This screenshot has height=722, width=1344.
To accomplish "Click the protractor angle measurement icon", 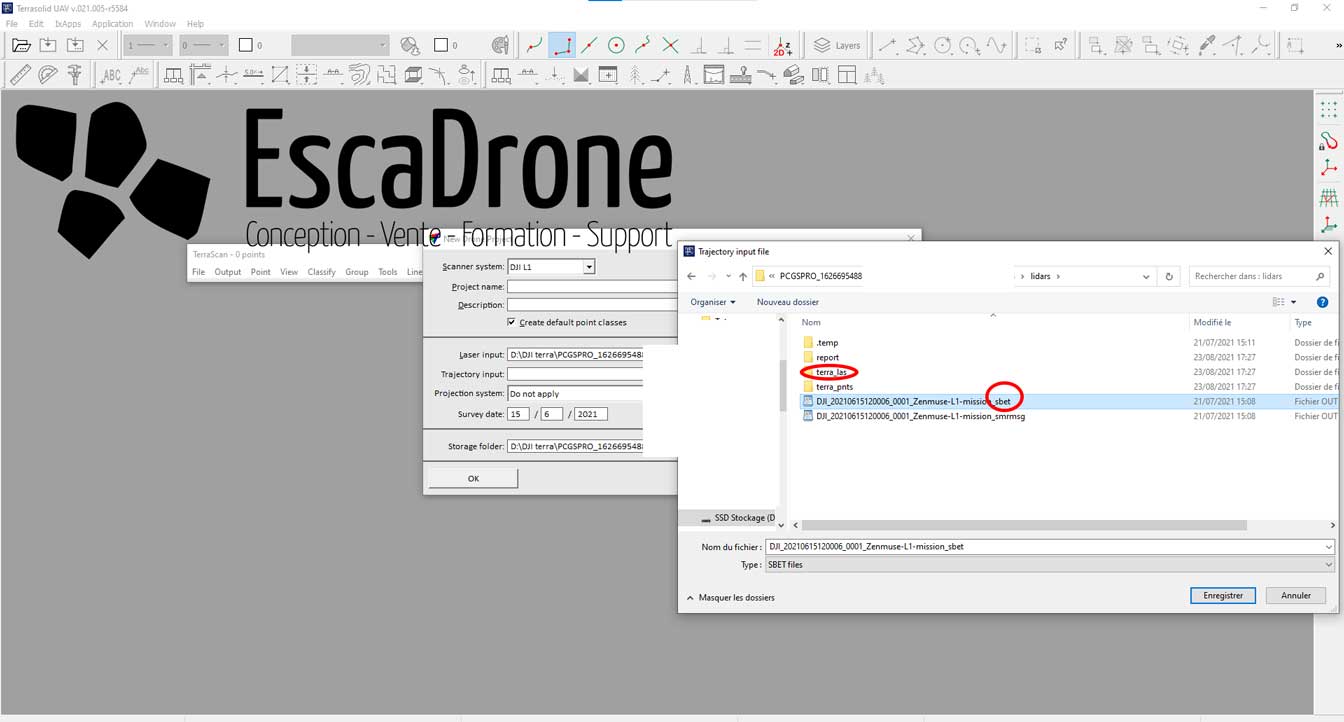I will 47,72.
